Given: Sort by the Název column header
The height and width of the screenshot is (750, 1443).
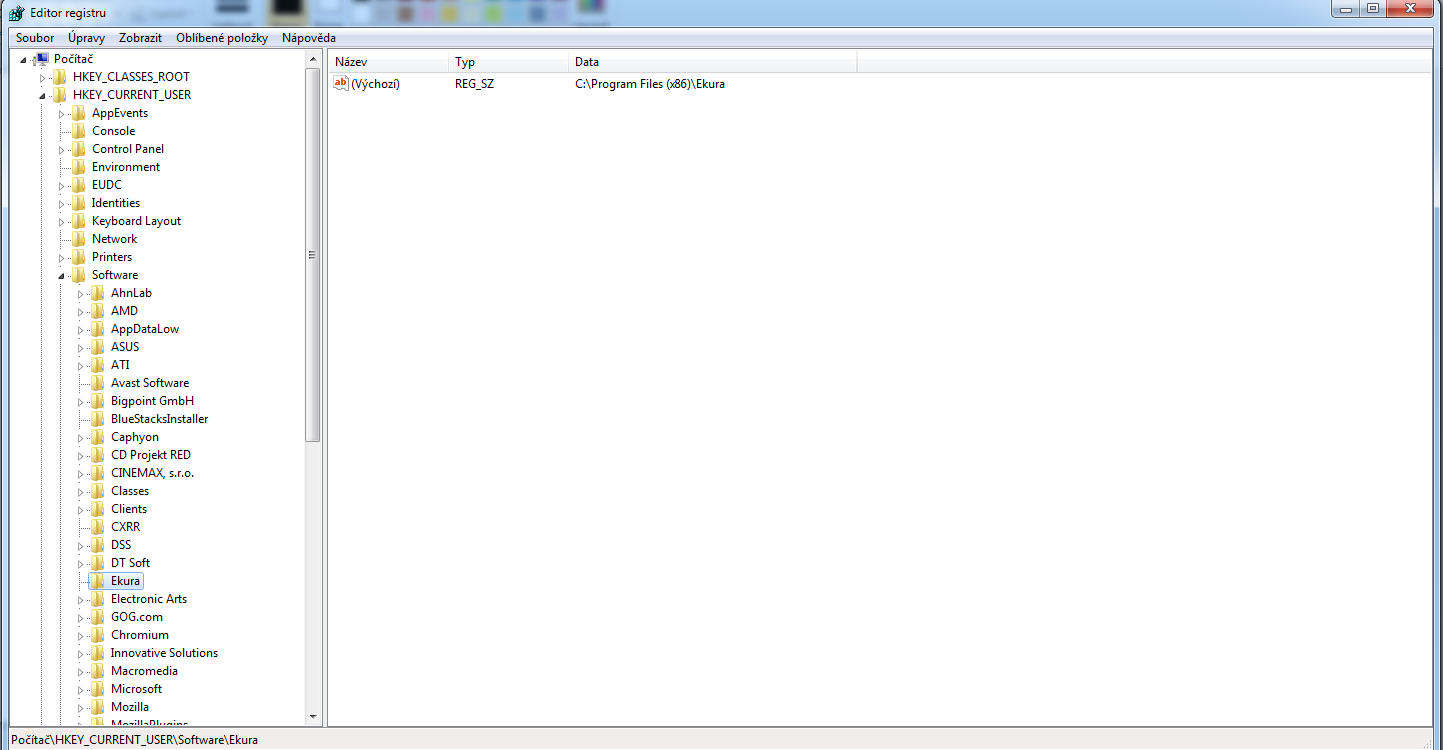Looking at the screenshot, I should [x=387, y=62].
